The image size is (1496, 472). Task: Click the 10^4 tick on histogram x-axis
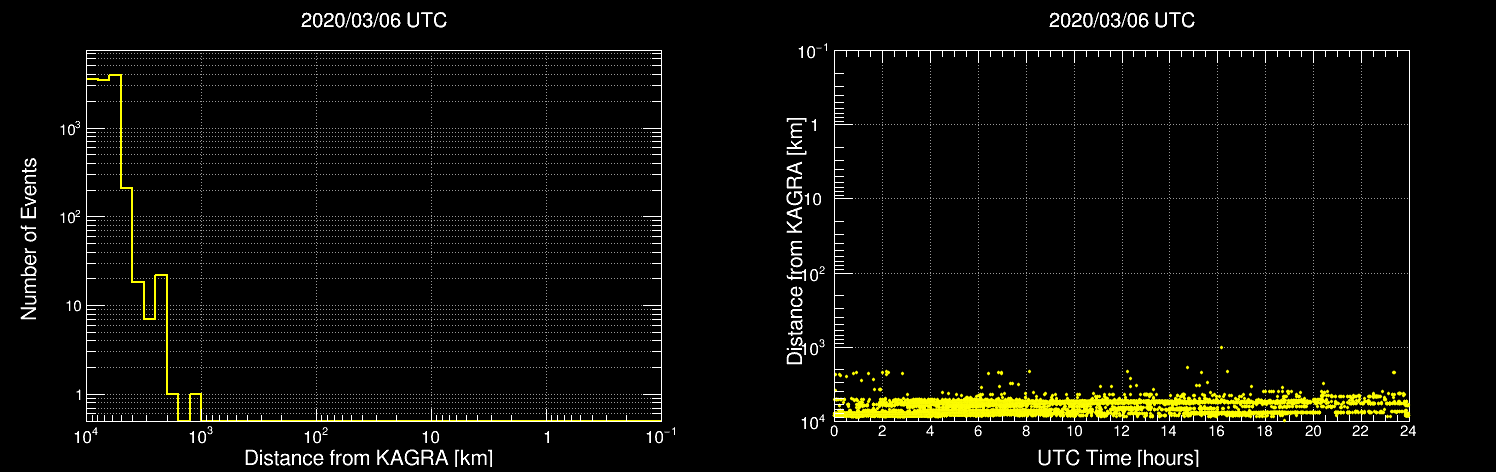tap(85, 437)
